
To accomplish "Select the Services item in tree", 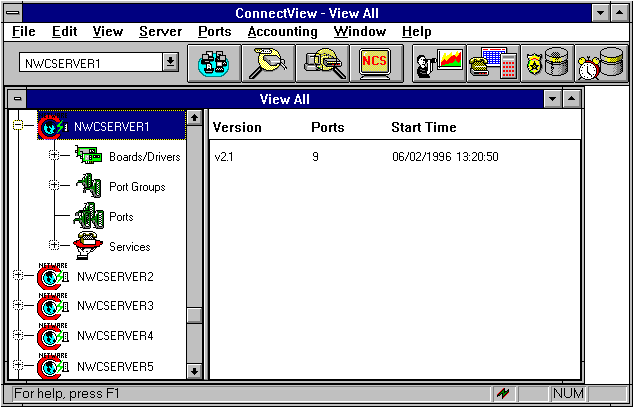I will (129, 247).
